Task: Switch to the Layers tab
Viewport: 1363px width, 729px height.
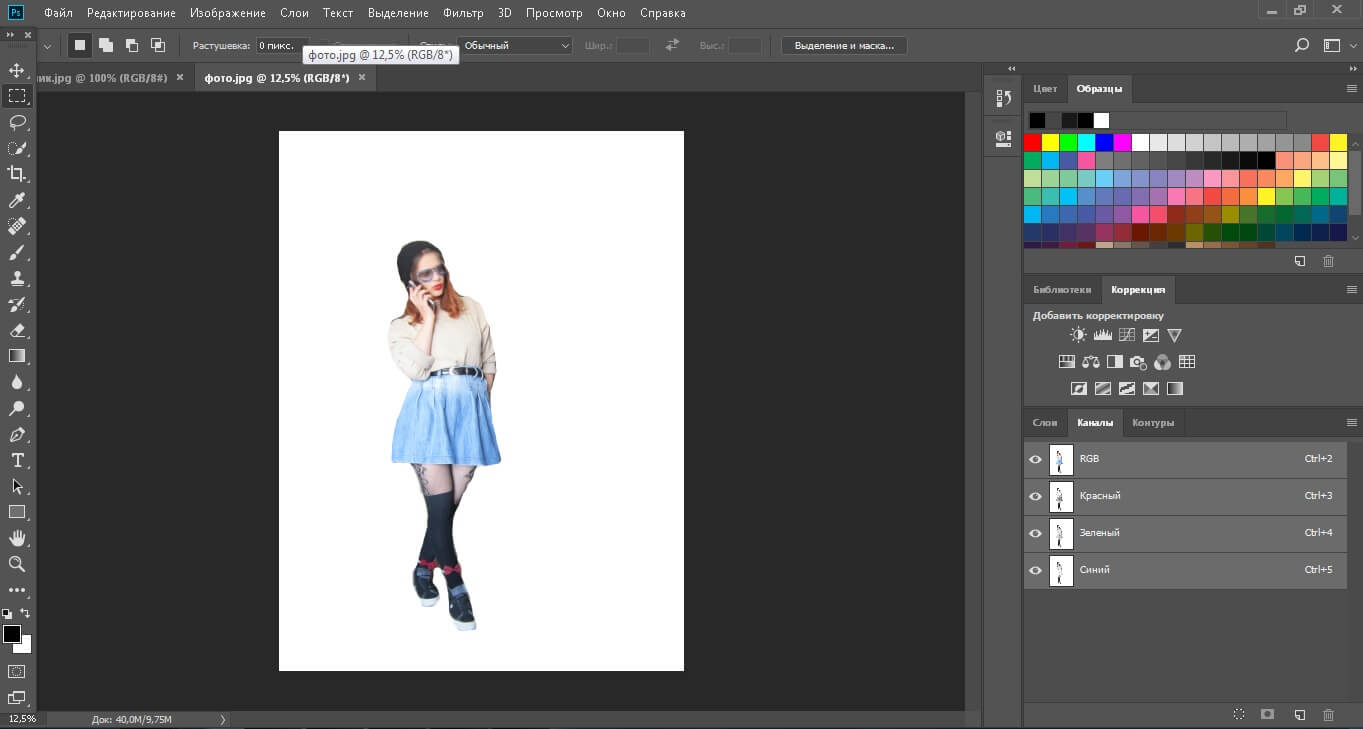Action: [x=1044, y=423]
